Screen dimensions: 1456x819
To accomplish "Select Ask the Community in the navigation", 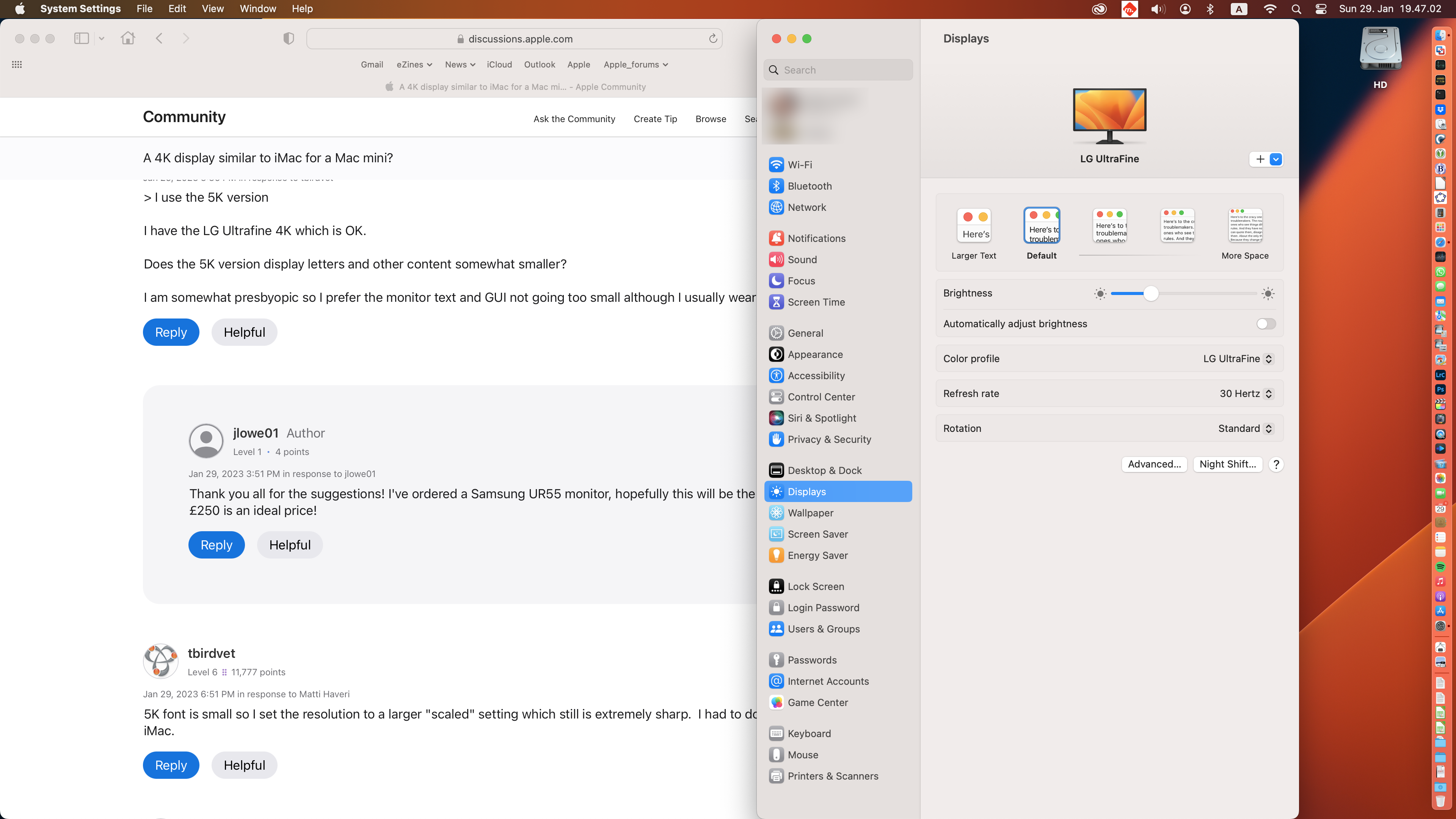I will point(574,119).
